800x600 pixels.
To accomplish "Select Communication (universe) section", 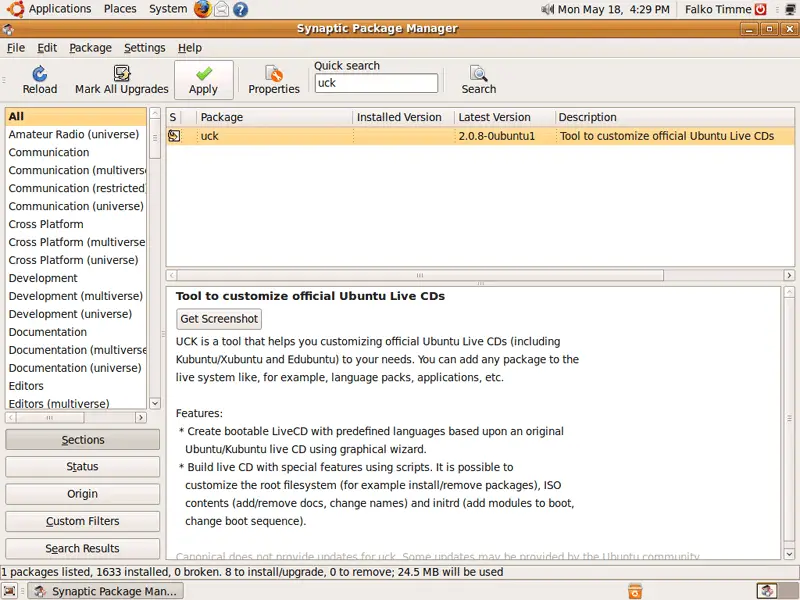I will coord(76,206).
